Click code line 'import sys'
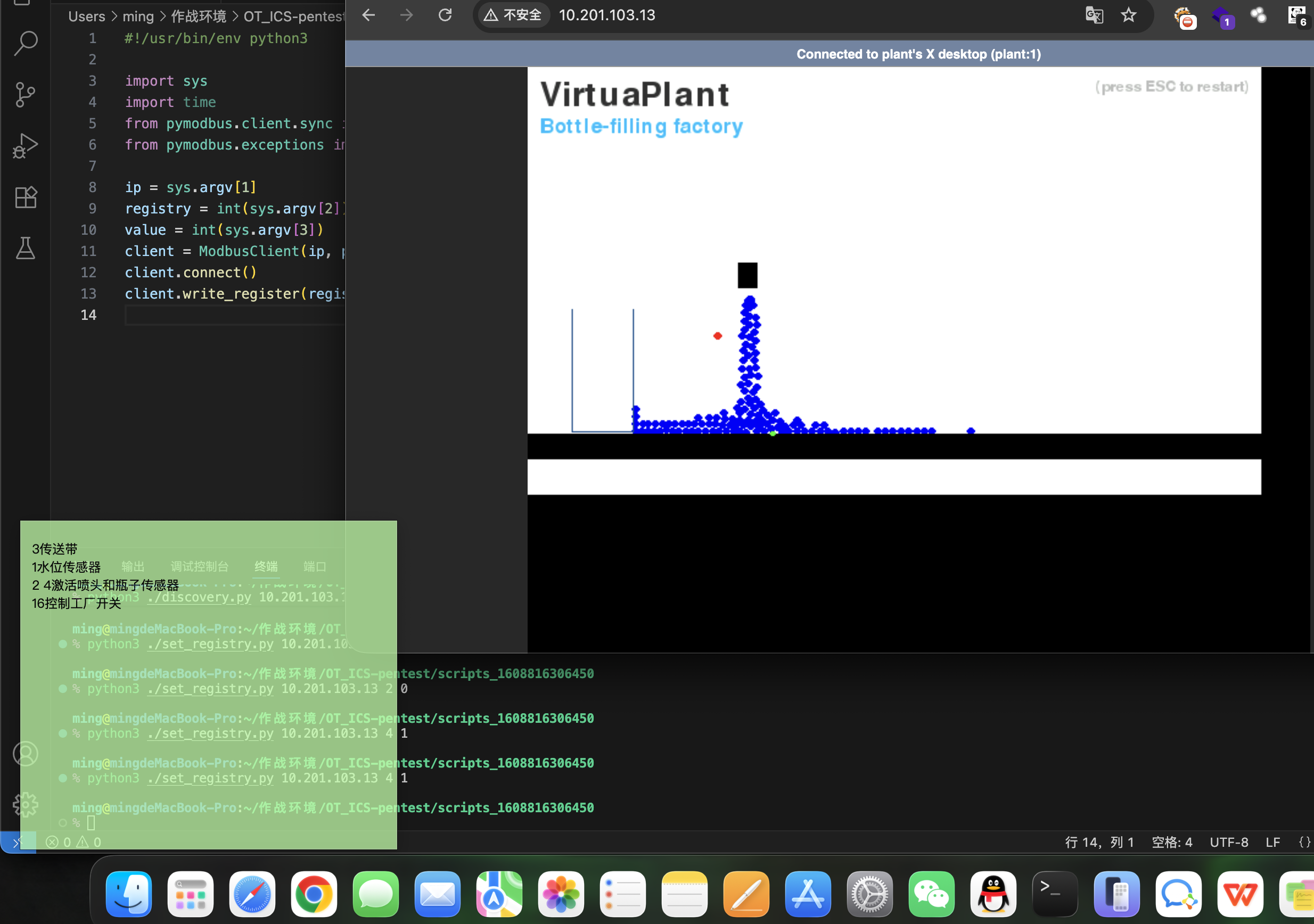This screenshot has height=924, width=1314. (166, 81)
